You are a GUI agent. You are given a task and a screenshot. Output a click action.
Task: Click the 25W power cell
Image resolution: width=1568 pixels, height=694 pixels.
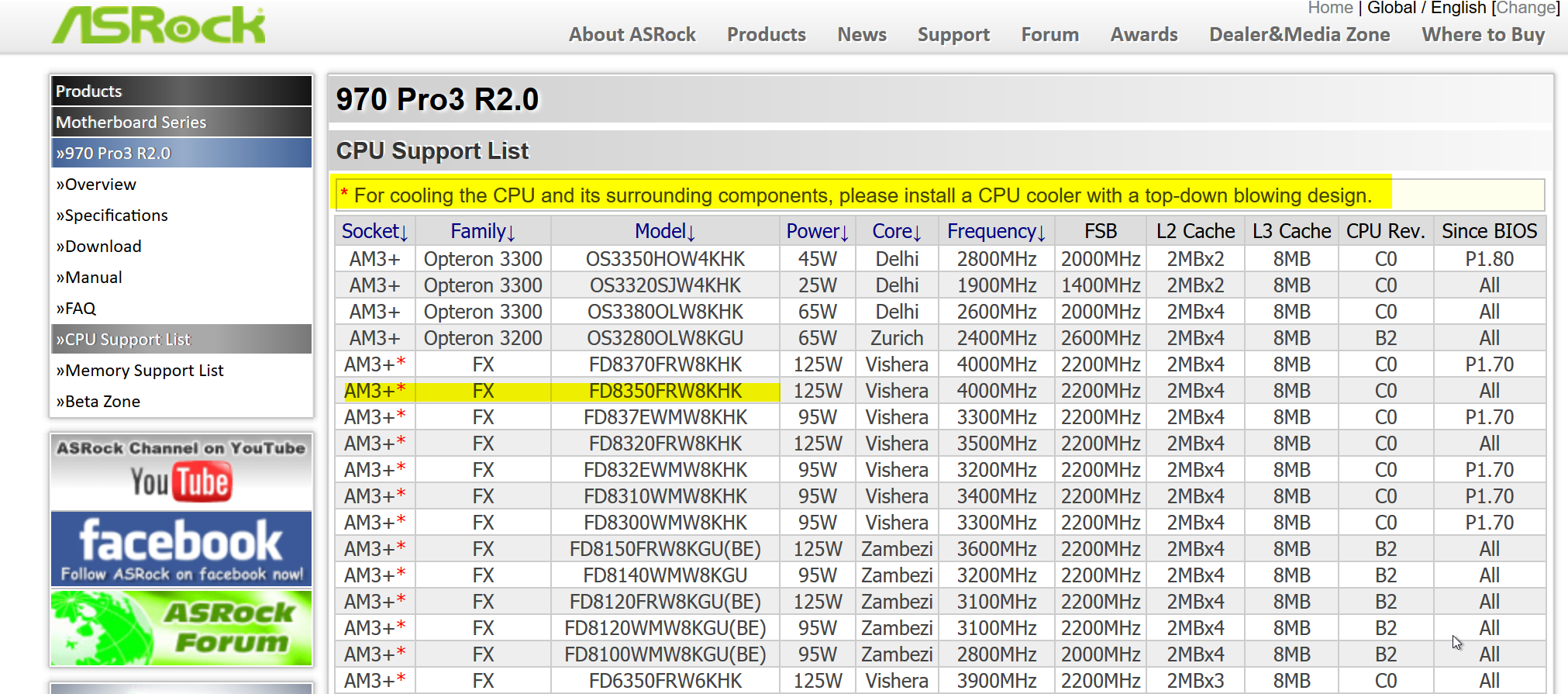click(818, 285)
